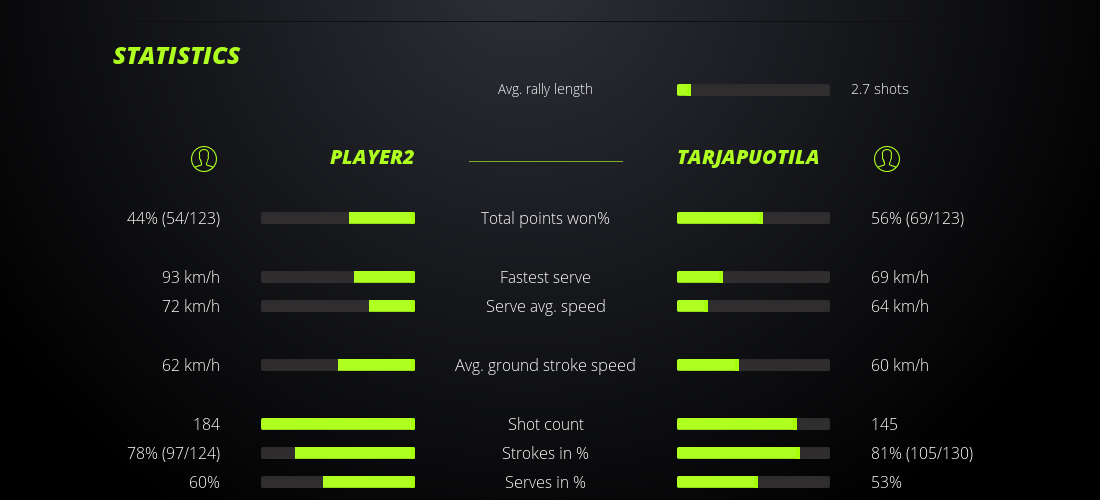Click the Serves in % label
The height and width of the screenshot is (500, 1100).
pos(545,482)
